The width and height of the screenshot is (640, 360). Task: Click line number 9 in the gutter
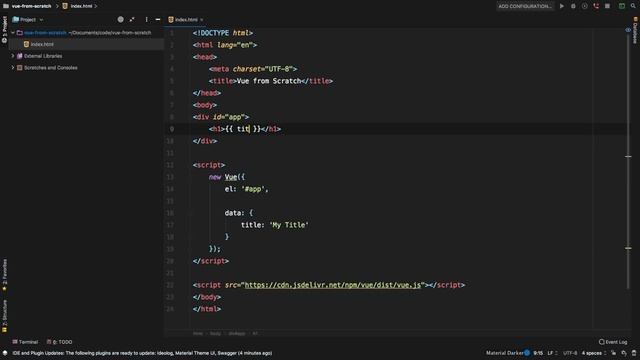(x=172, y=129)
